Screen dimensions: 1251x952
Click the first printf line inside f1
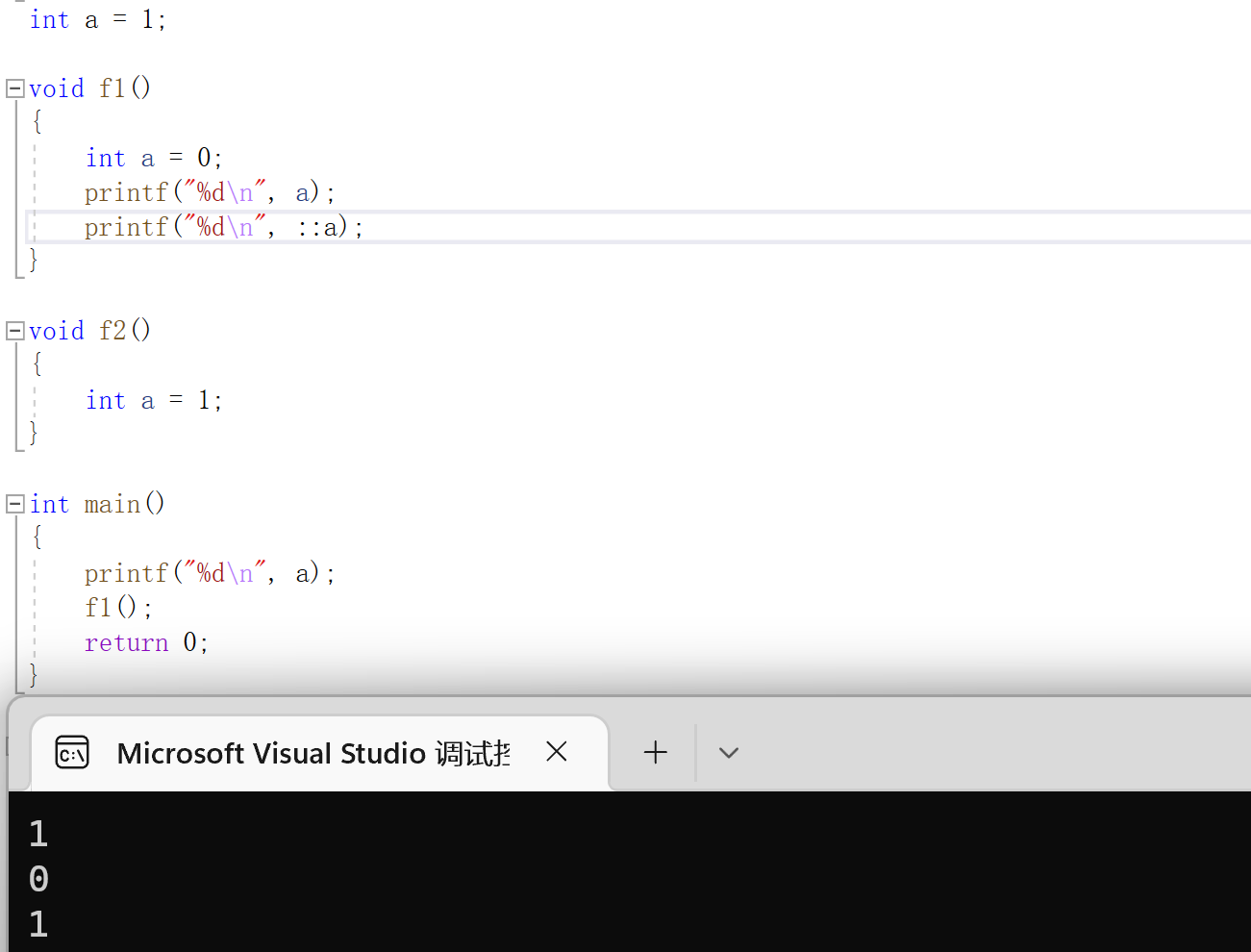(x=210, y=192)
